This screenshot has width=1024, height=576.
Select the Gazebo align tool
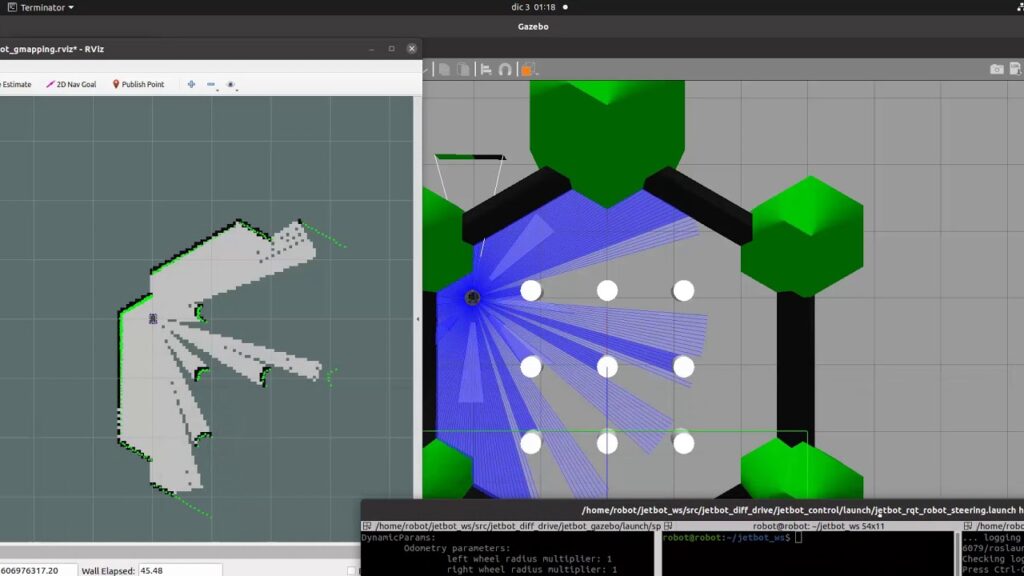point(485,69)
